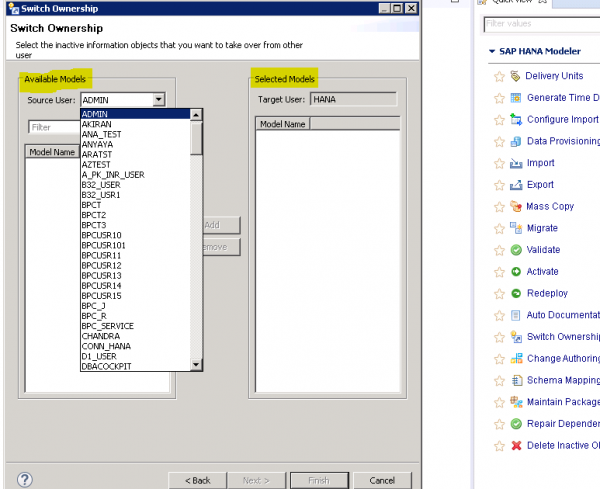Star the Import entry
600x489 pixels.
pyautogui.click(x=499, y=164)
